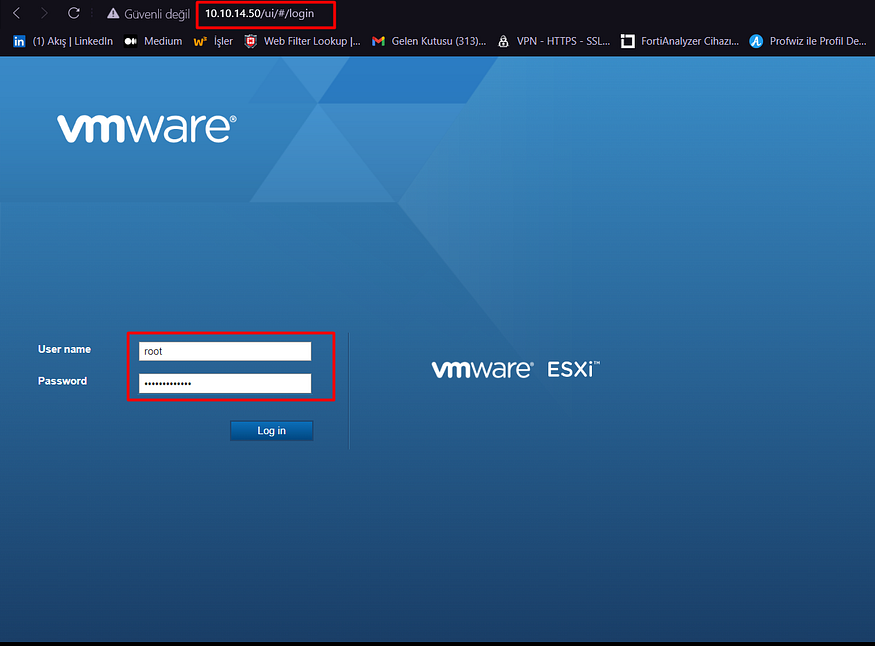Open the İşler bookmarks label
The width and height of the screenshot is (875, 646).
coord(223,41)
